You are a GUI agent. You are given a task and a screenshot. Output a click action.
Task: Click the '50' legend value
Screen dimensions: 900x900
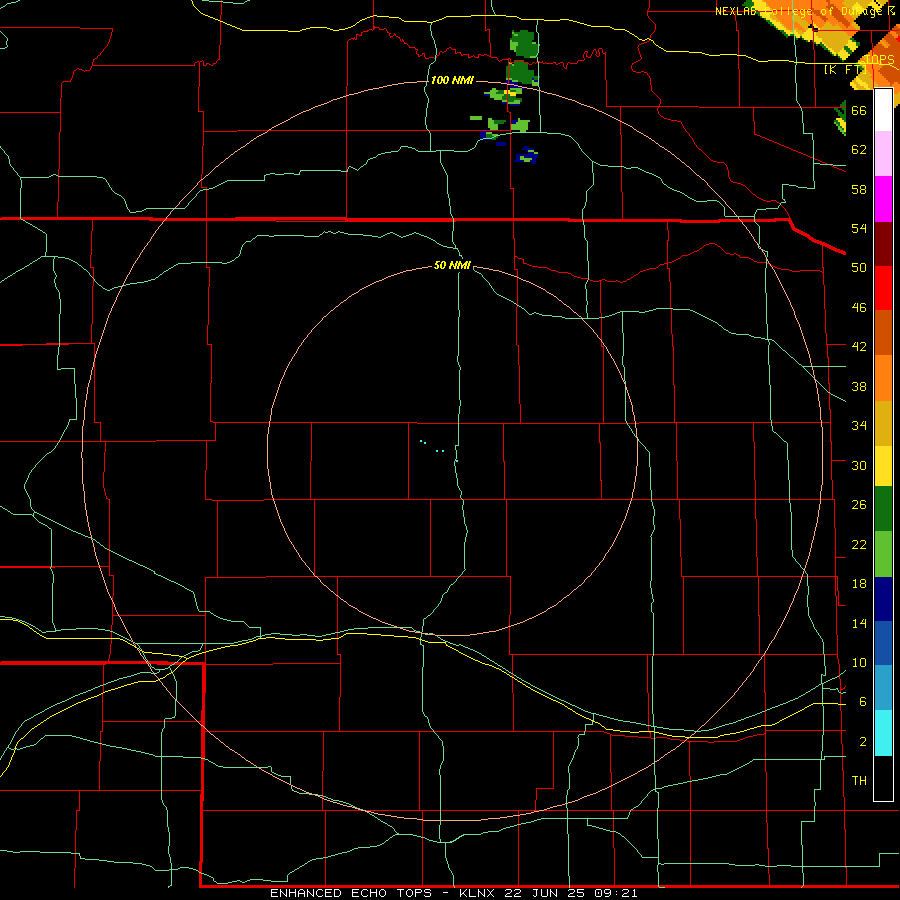pos(859,268)
